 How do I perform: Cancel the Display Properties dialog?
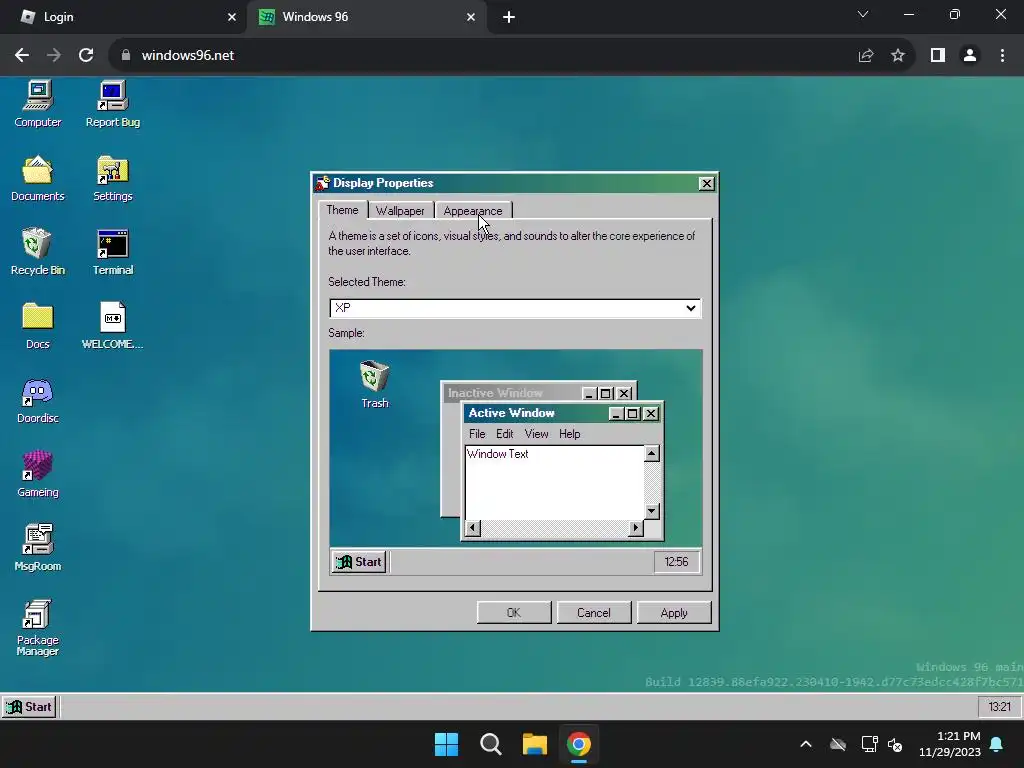594,613
